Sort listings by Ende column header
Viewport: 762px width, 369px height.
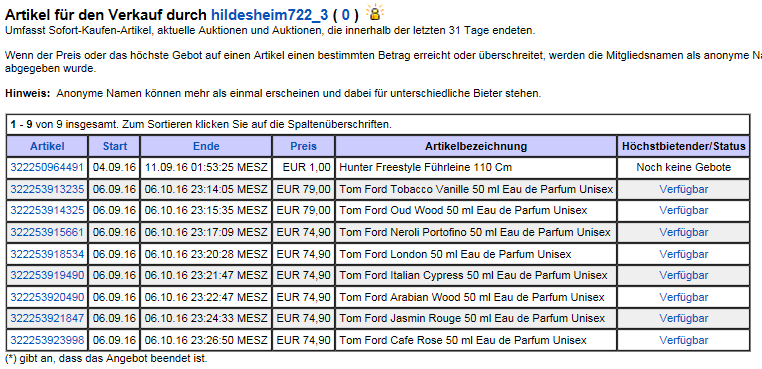[206, 146]
